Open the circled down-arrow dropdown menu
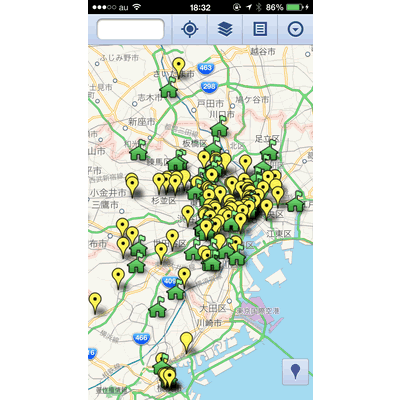 pyautogui.click(x=295, y=29)
